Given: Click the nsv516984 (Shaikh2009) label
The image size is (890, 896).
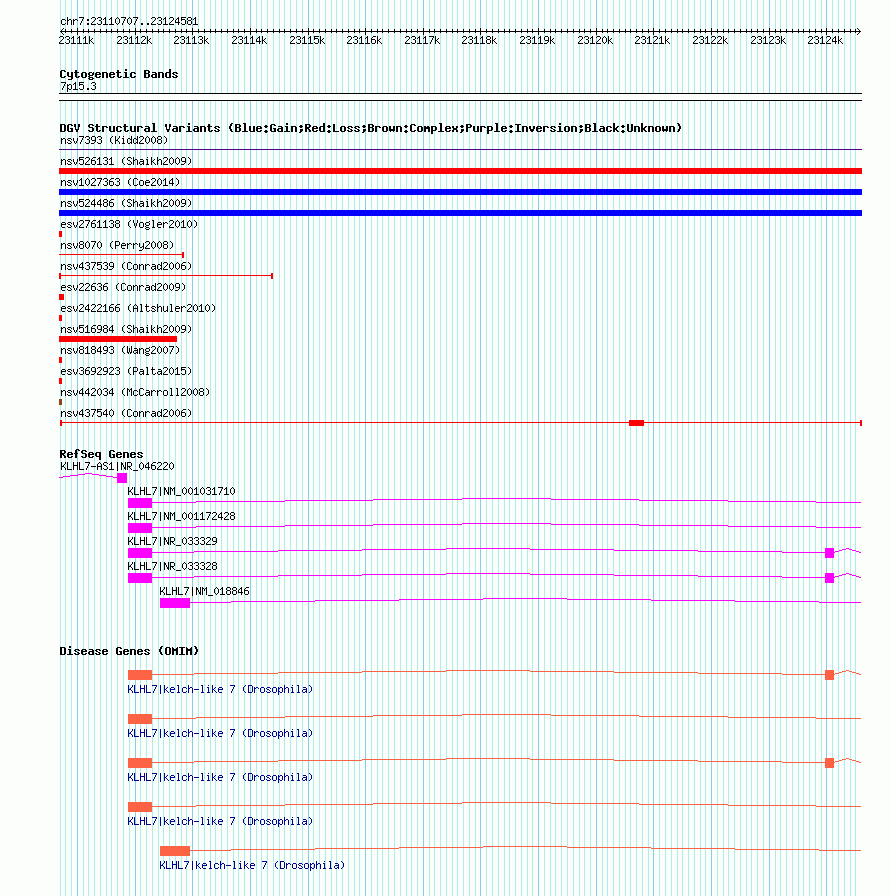Looking at the screenshot, I should click(x=126, y=329).
